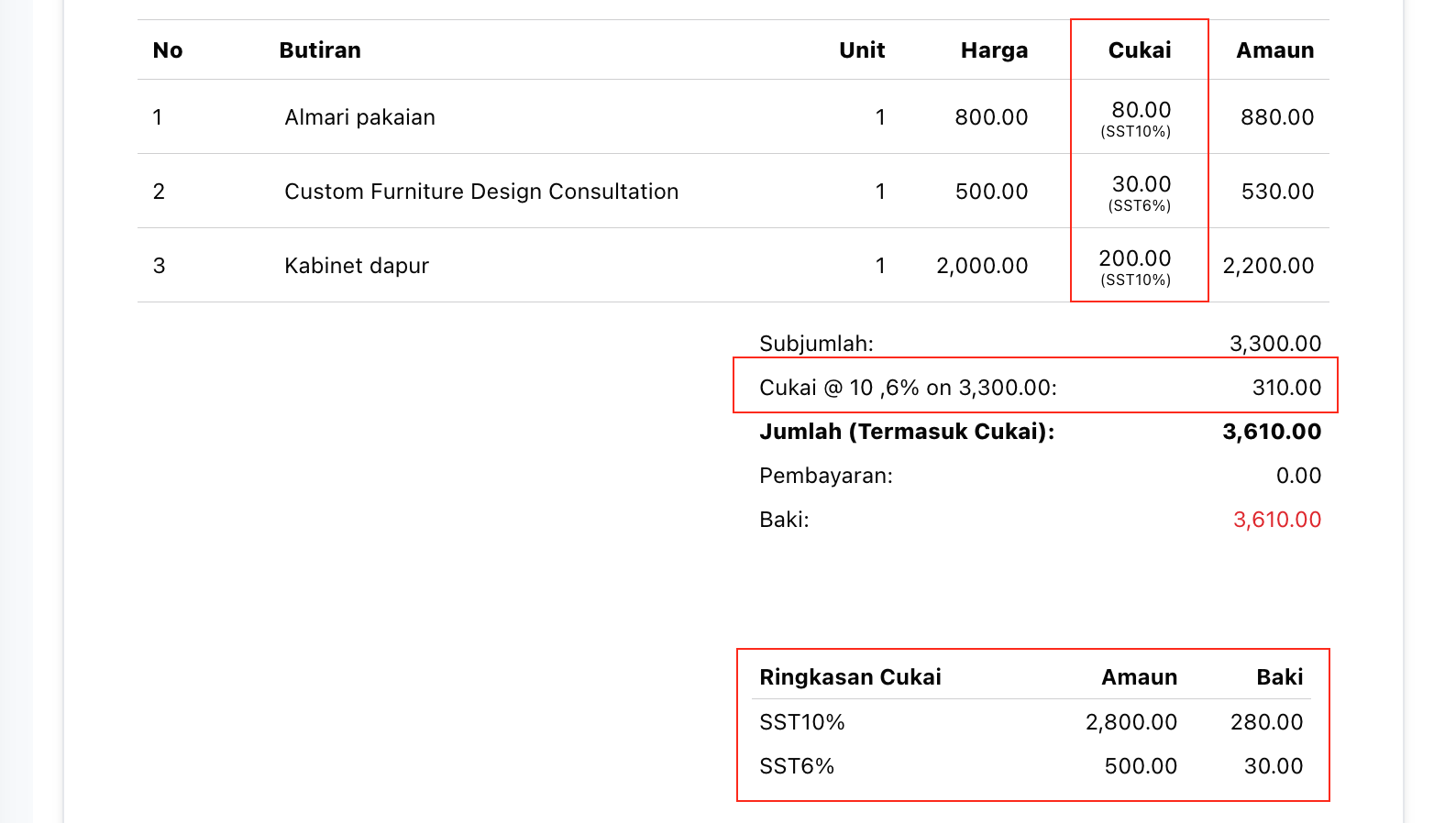Click the No column header

tap(168, 50)
